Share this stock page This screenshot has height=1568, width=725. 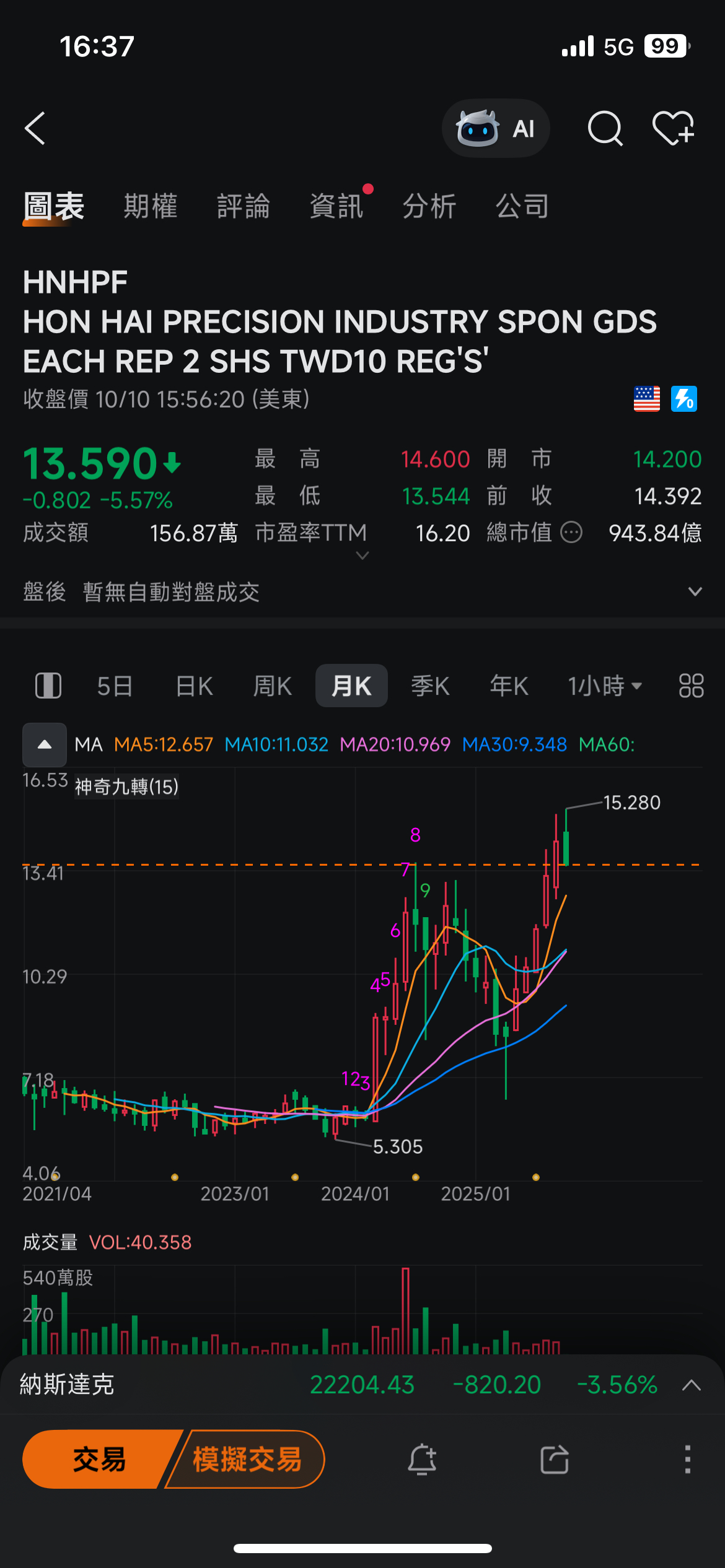click(555, 1459)
